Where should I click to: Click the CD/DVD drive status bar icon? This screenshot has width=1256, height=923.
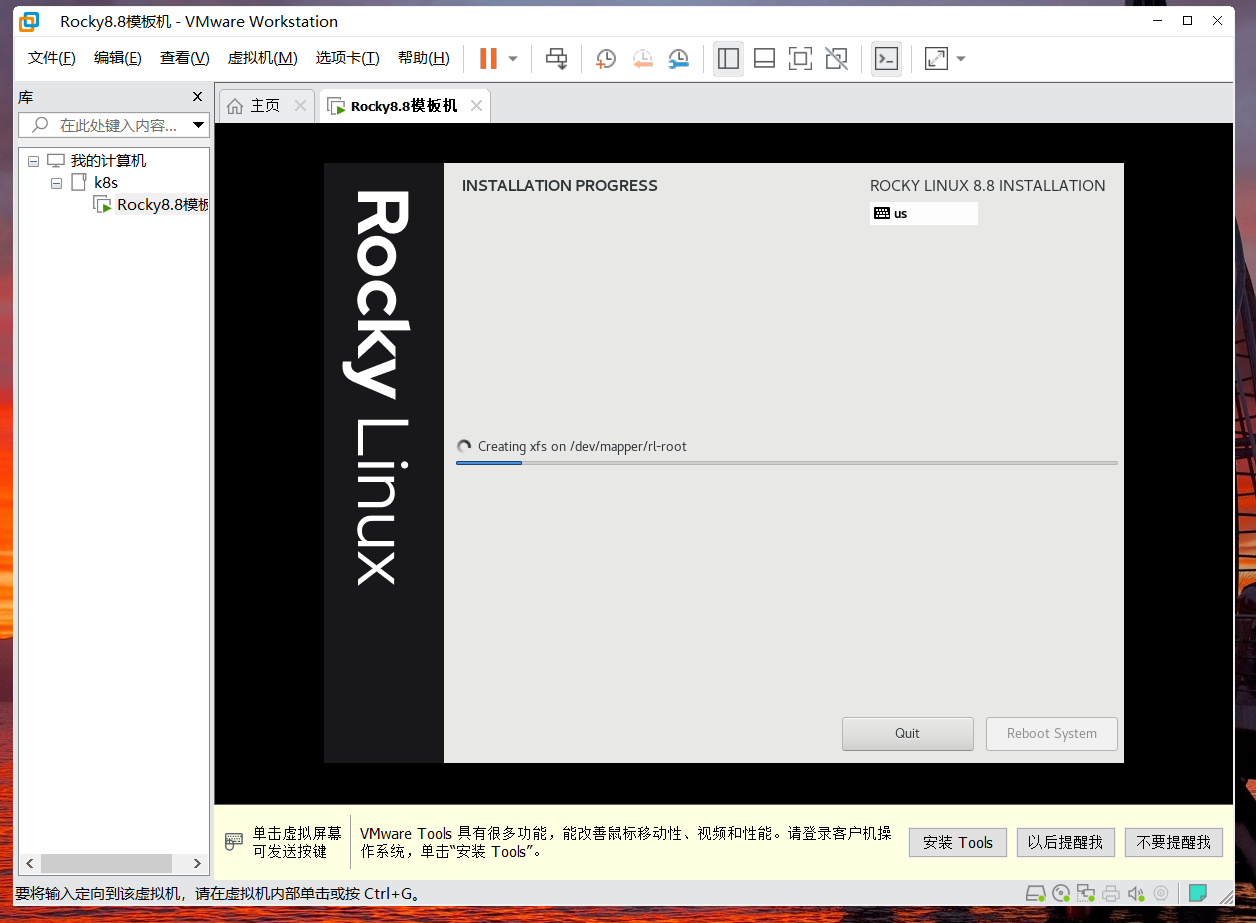pyautogui.click(x=1062, y=893)
